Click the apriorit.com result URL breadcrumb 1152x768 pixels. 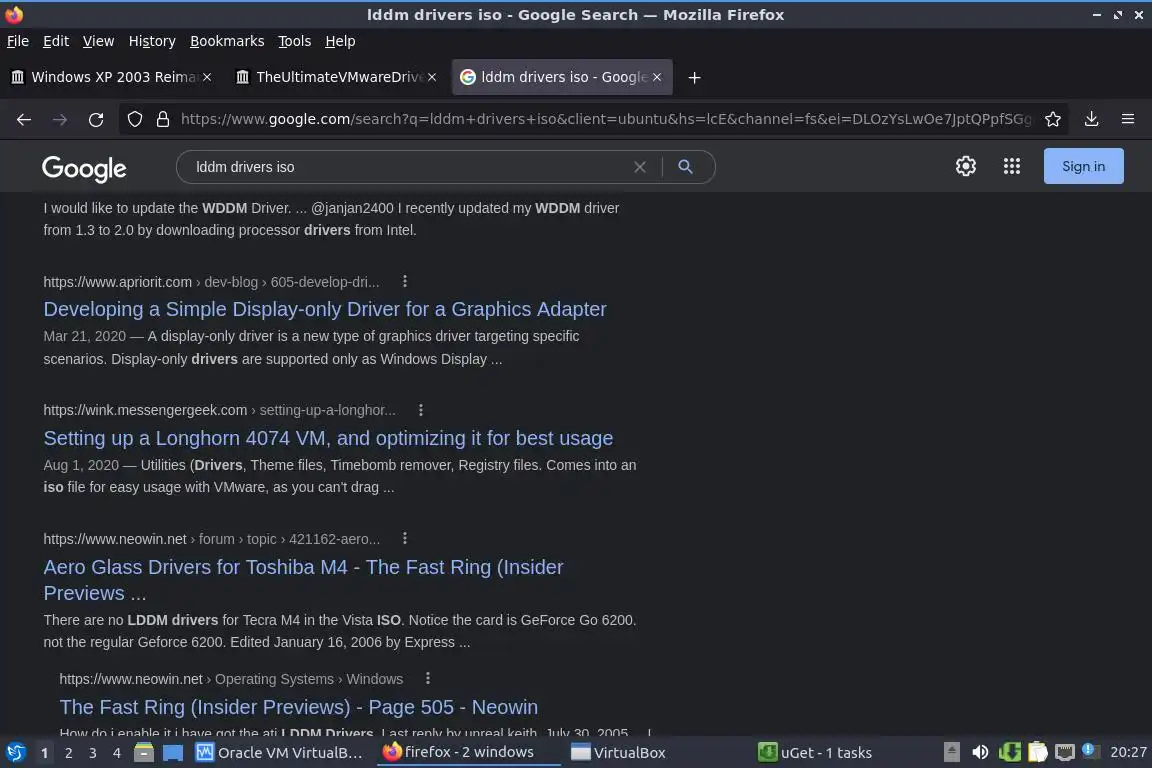point(212,281)
